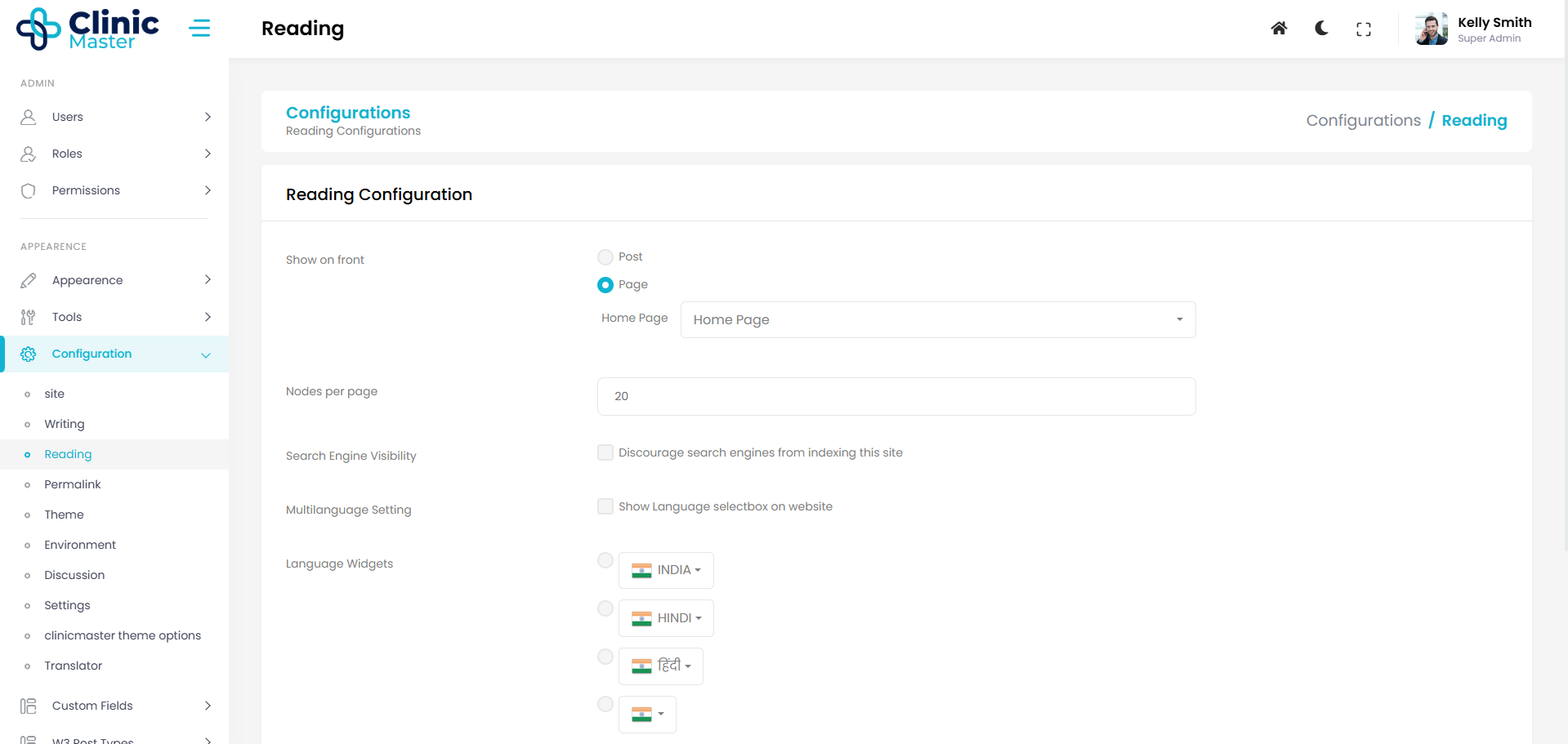
Task: Click the Clinic Master logo
Action: pyautogui.click(x=87, y=29)
